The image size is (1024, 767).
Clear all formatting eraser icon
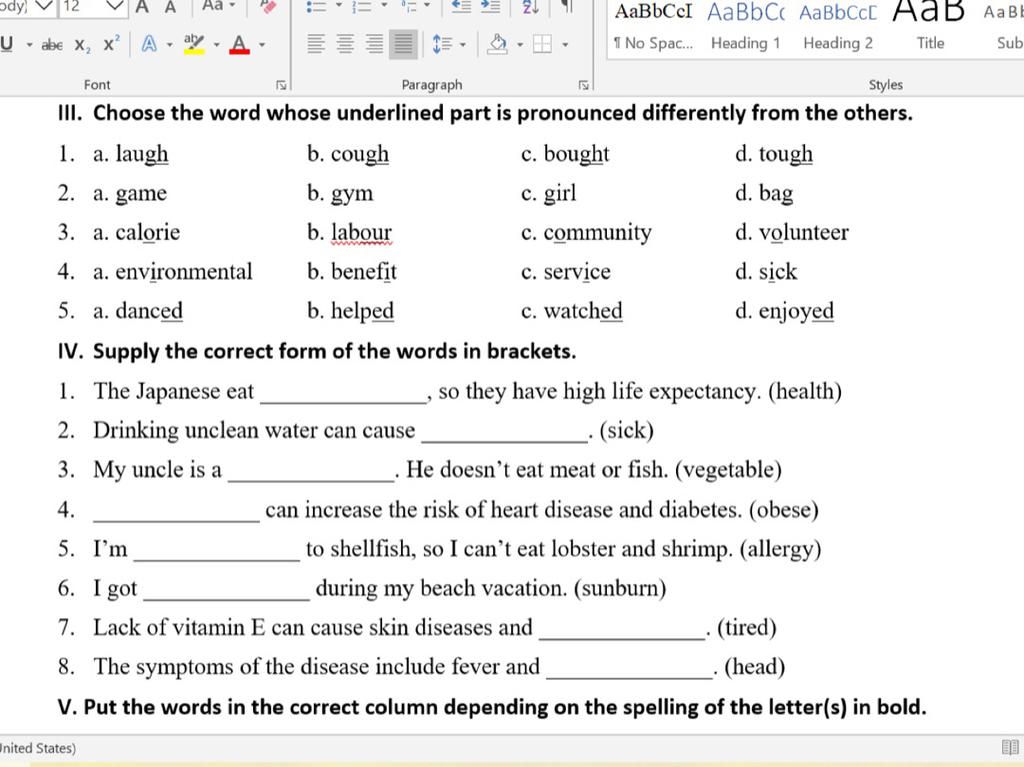[268, 6]
